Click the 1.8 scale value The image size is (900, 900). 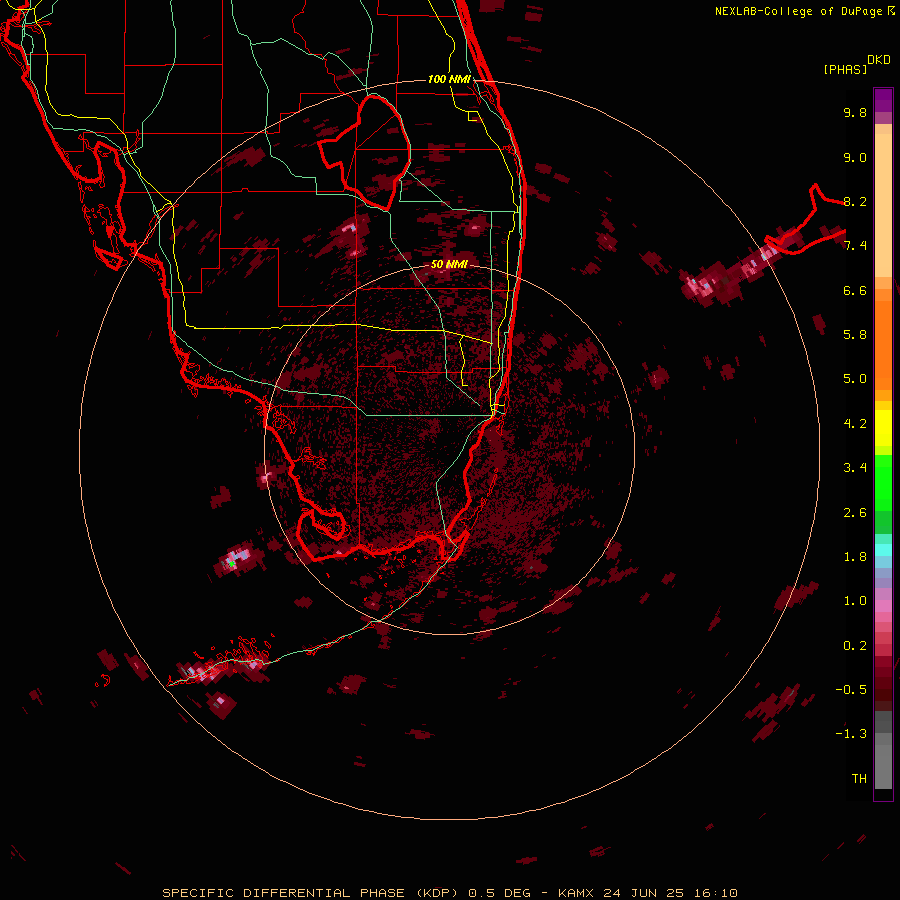[x=855, y=557]
